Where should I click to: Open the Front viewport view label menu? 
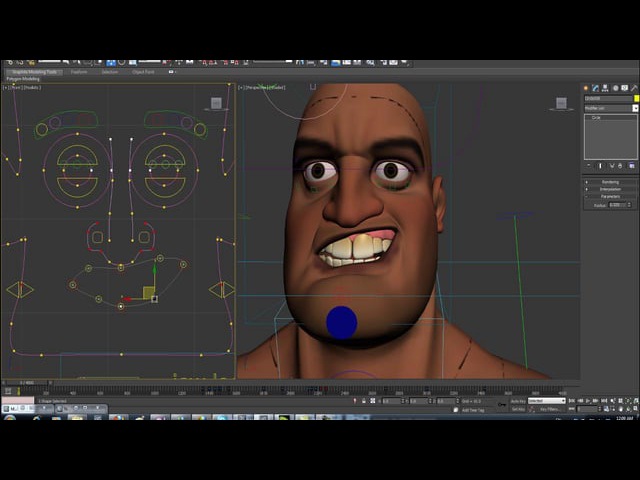click(16, 87)
